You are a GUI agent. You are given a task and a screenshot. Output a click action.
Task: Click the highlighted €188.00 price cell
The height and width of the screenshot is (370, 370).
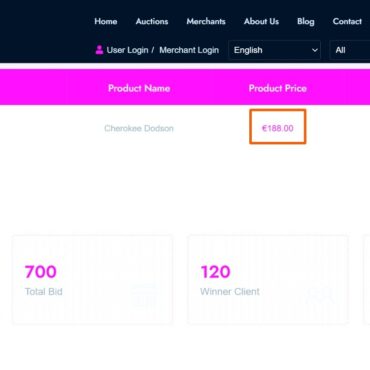(278, 127)
